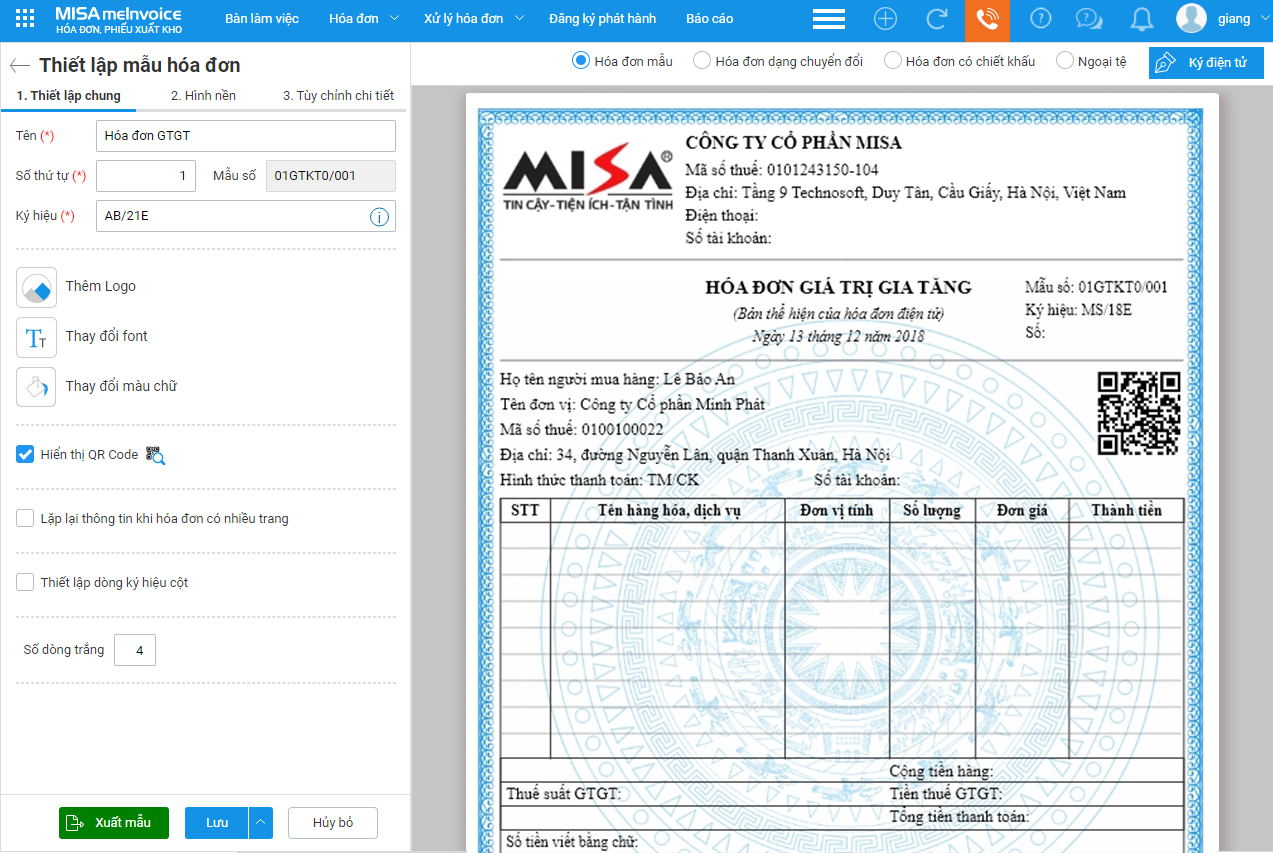Image resolution: width=1273 pixels, height=853 pixels.
Task: Click the info icon in Ký hiệu field
Action: click(379, 217)
